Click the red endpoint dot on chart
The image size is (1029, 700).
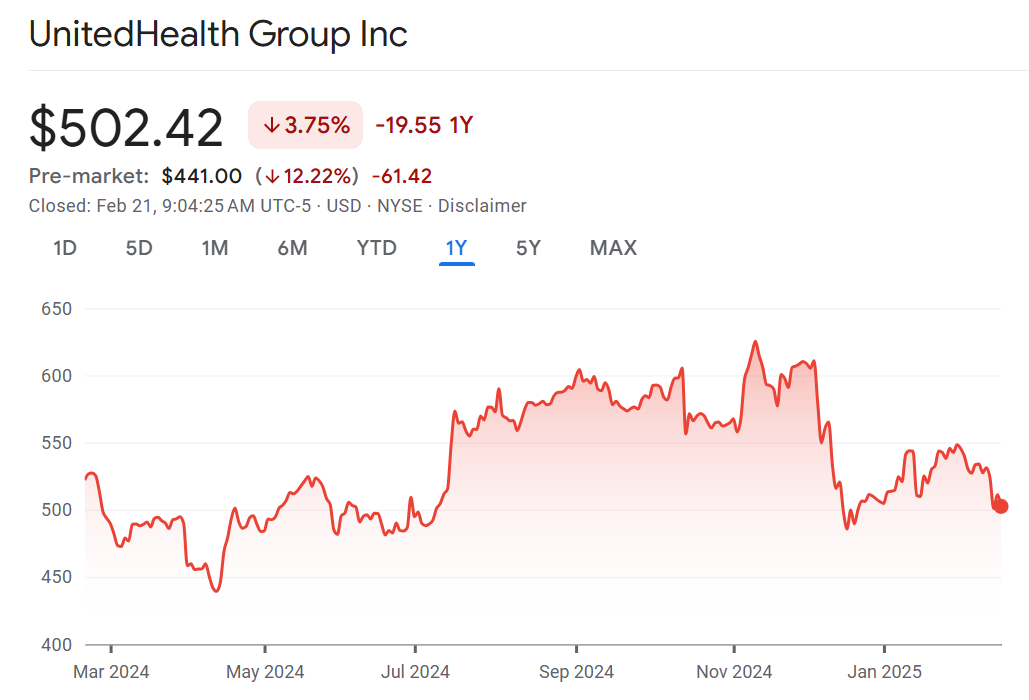(x=1000, y=507)
